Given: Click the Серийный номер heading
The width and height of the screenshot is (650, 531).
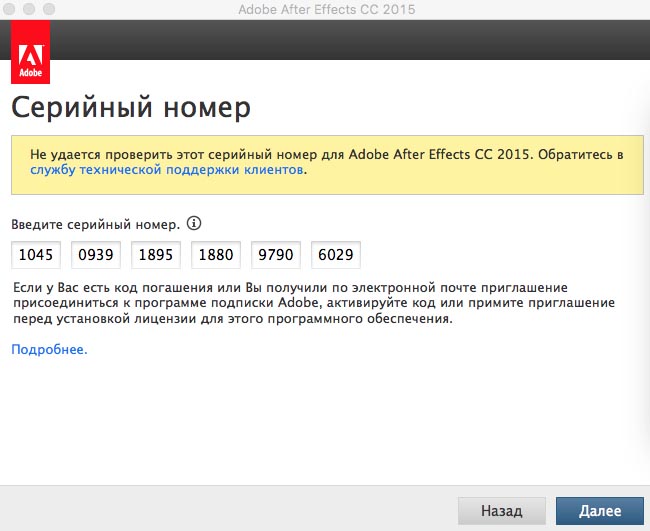Looking at the screenshot, I should click(131, 108).
